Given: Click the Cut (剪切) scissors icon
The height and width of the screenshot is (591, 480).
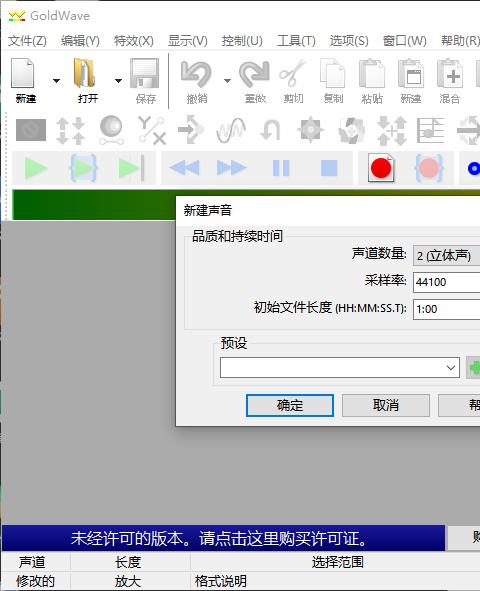Looking at the screenshot, I should (x=293, y=73).
